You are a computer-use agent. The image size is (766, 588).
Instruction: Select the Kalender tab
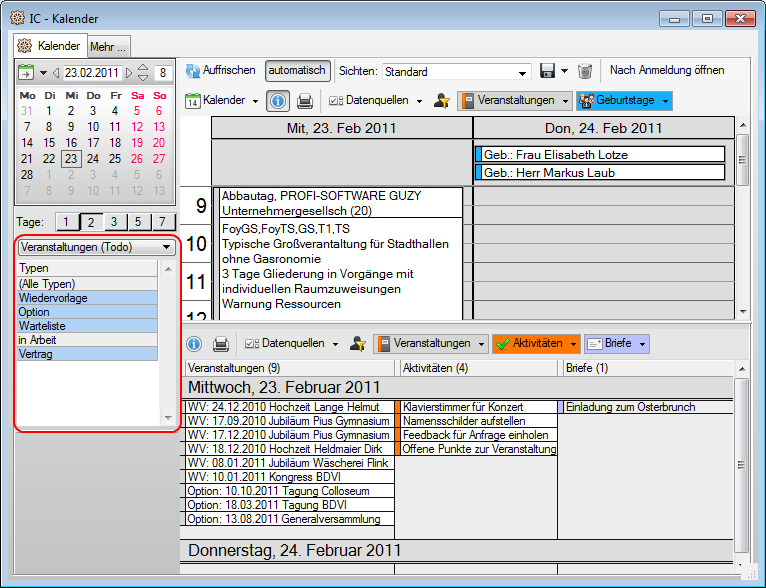pyautogui.click(x=50, y=46)
